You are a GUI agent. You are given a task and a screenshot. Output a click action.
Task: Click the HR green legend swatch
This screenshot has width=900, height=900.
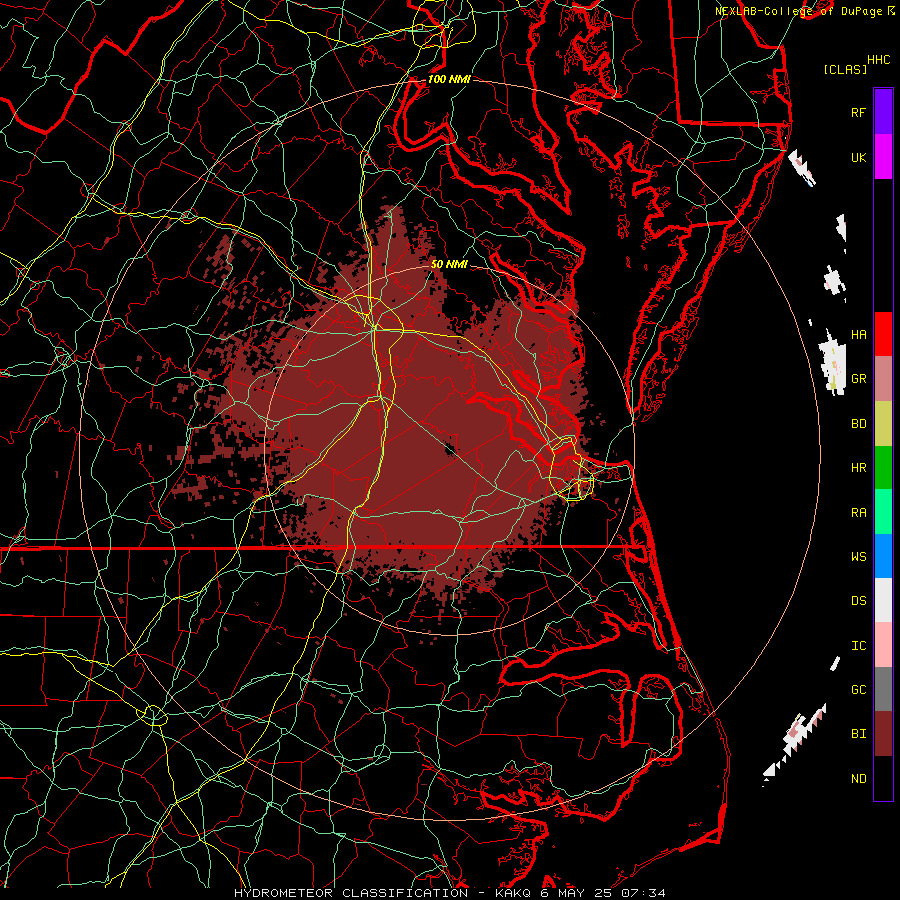tap(883, 467)
